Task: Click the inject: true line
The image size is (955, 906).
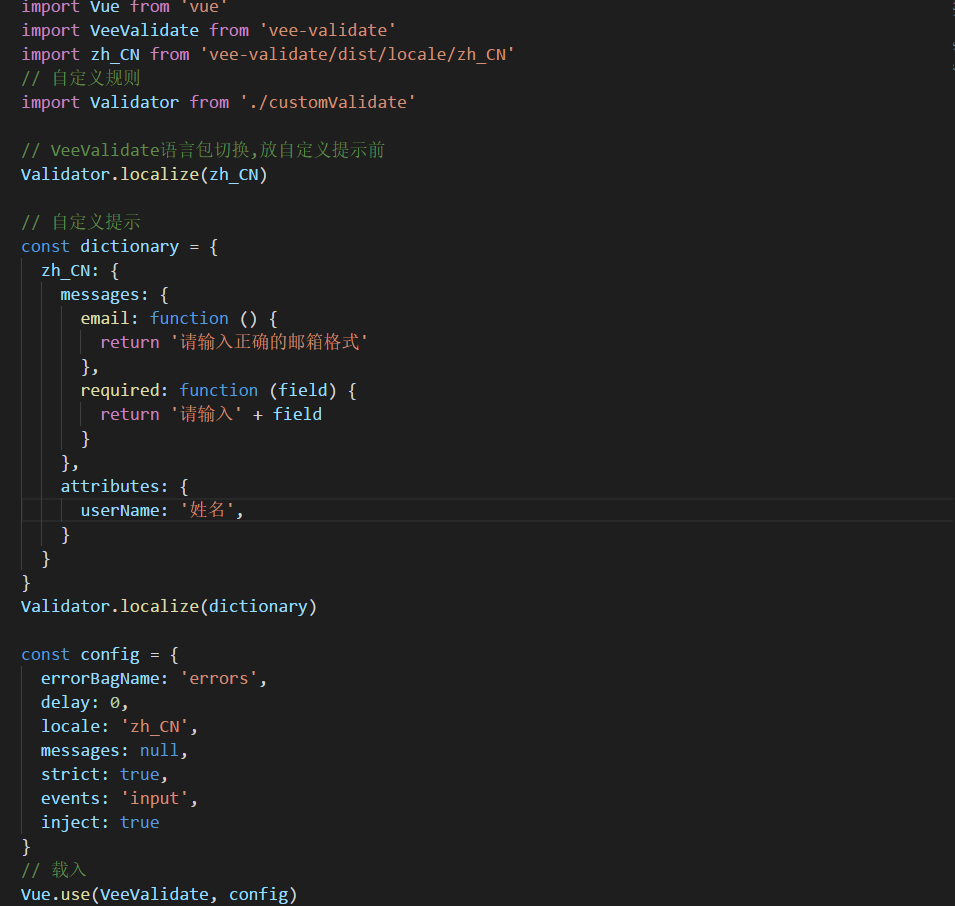Action: (100, 822)
